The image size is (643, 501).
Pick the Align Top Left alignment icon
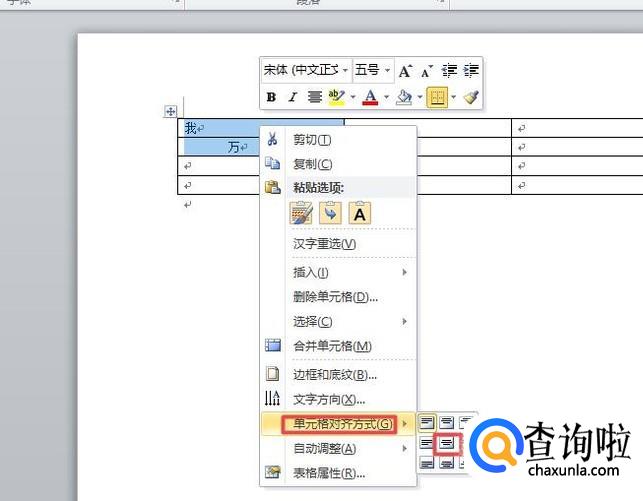(x=428, y=422)
